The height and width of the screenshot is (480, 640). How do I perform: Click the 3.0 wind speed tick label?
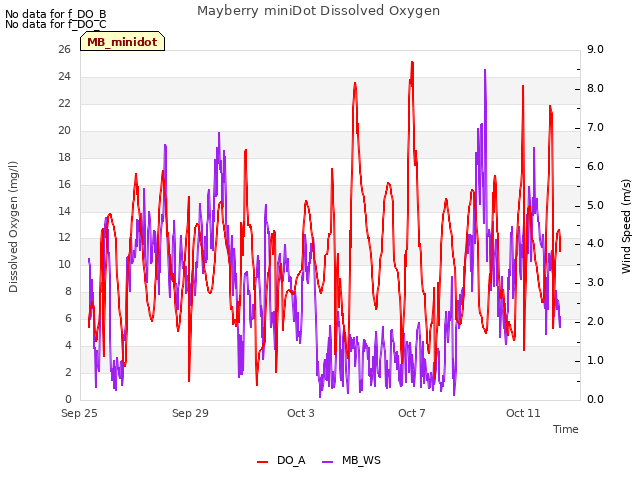coord(595,282)
